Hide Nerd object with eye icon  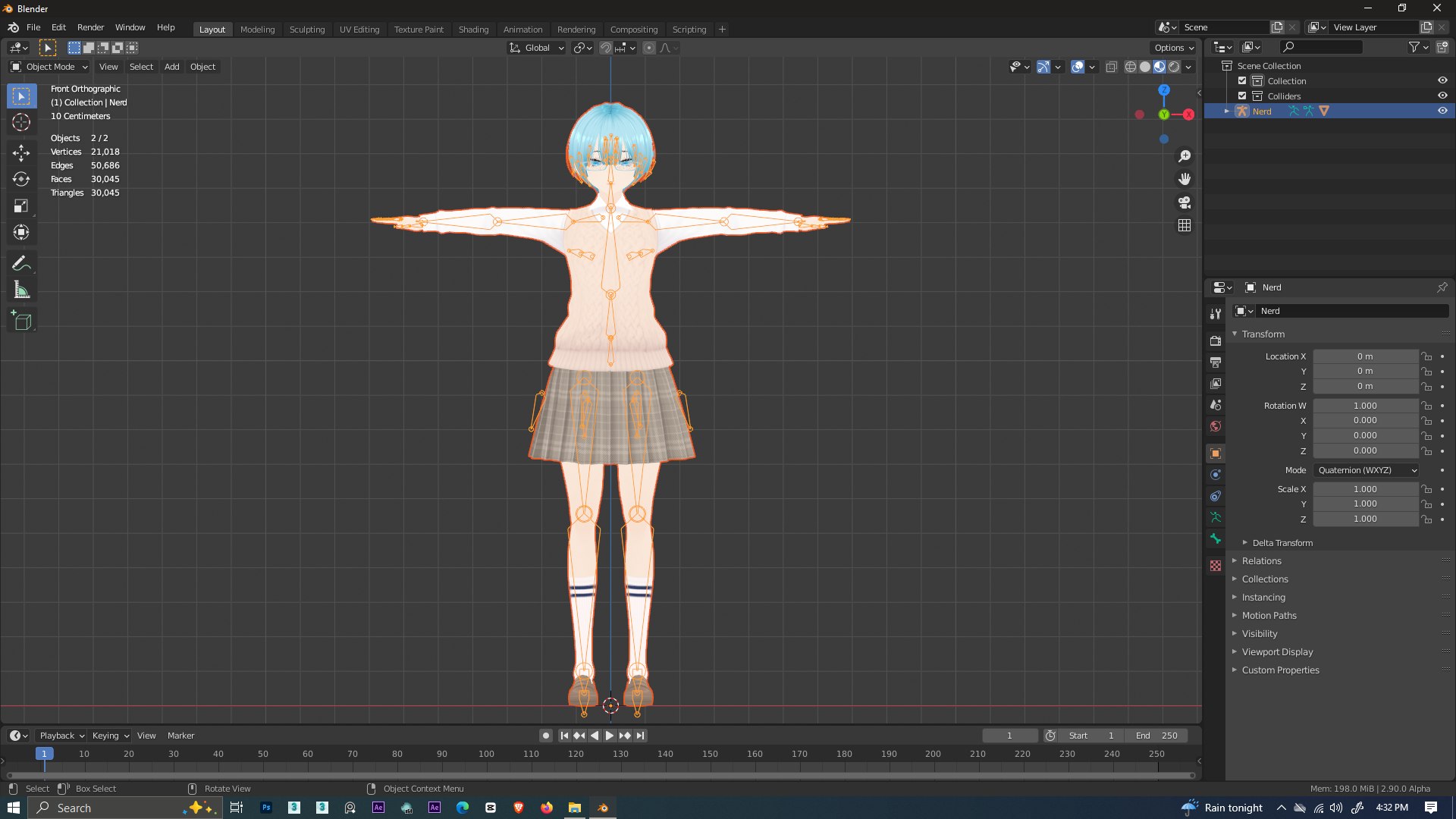coord(1442,111)
